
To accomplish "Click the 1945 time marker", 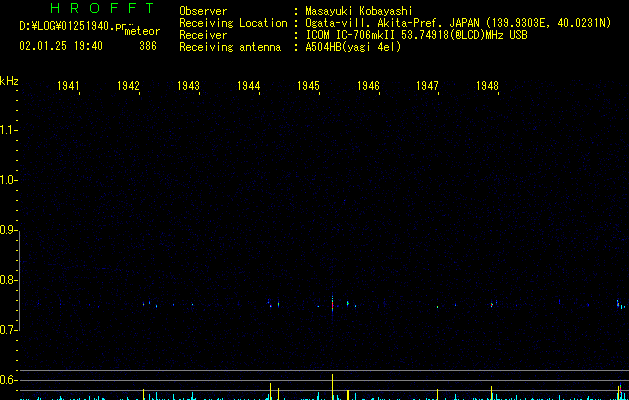I will (x=308, y=86).
